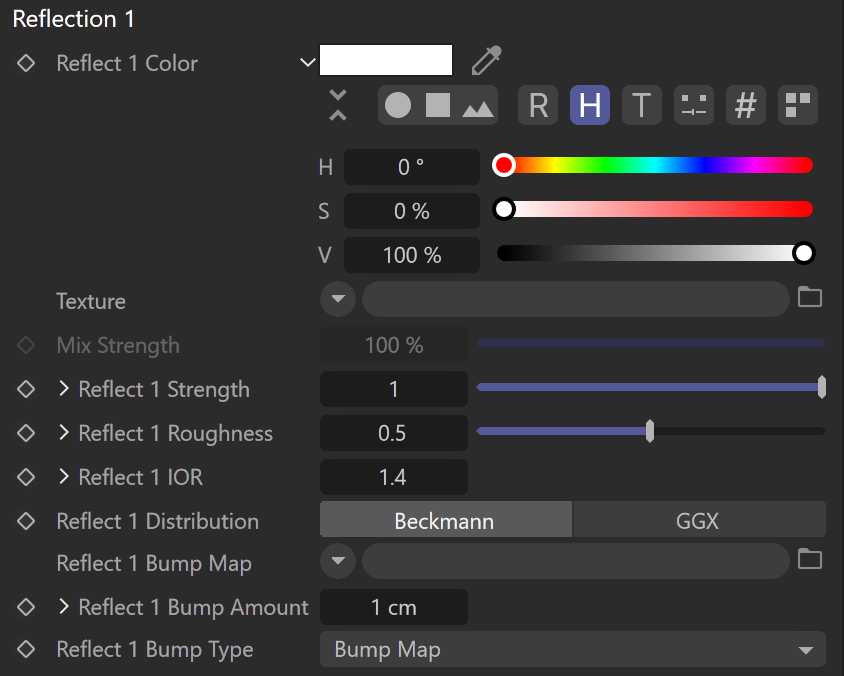The width and height of the screenshot is (844, 676).
Task: Open the color swatches grid icon
Action: [798, 105]
